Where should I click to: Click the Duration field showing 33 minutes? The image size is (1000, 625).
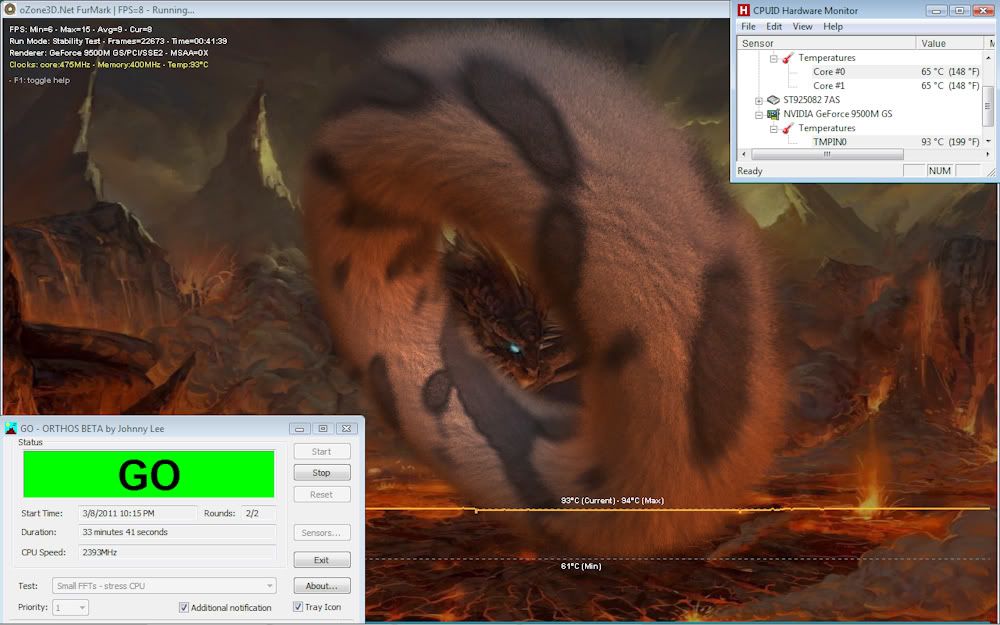coord(177,532)
